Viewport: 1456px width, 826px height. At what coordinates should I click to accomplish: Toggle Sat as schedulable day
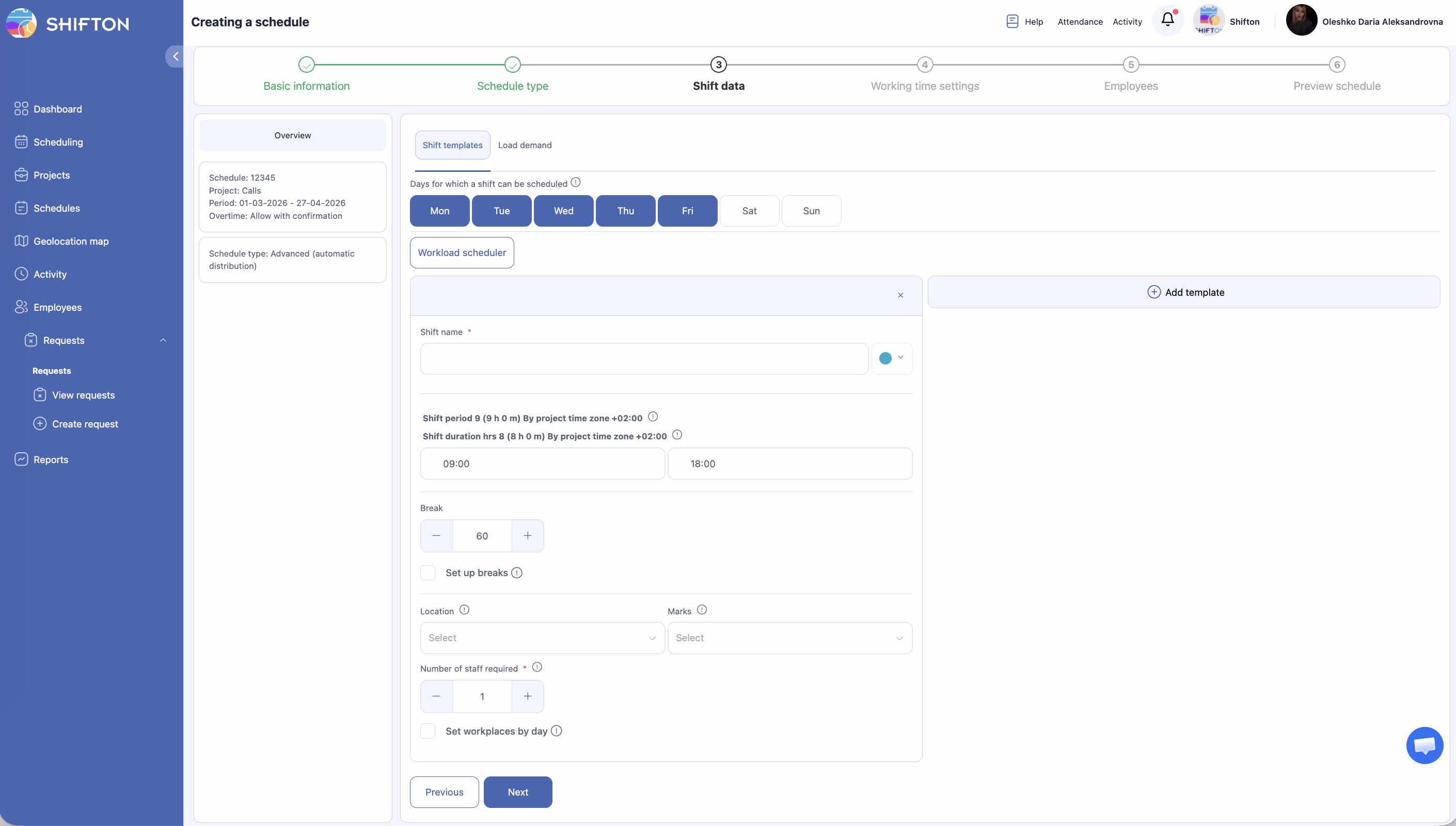point(749,211)
